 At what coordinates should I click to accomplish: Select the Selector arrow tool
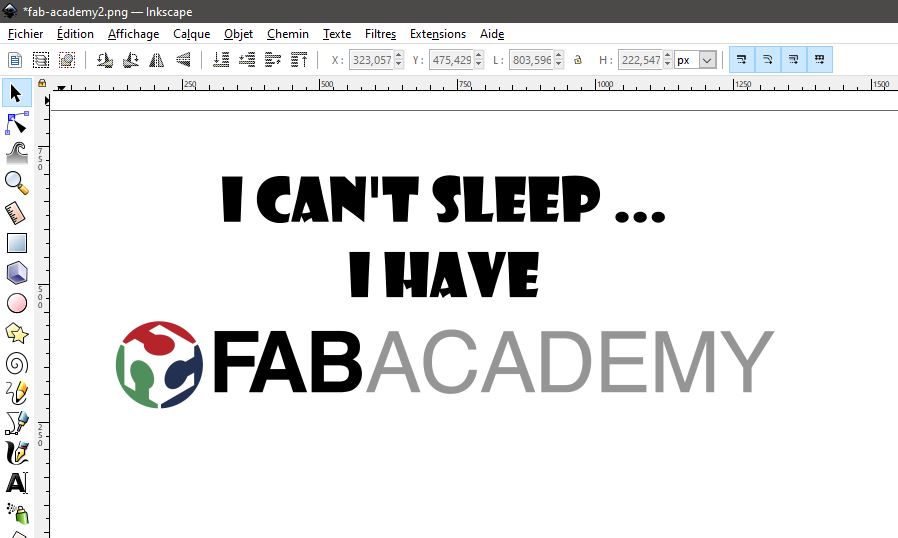point(17,93)
